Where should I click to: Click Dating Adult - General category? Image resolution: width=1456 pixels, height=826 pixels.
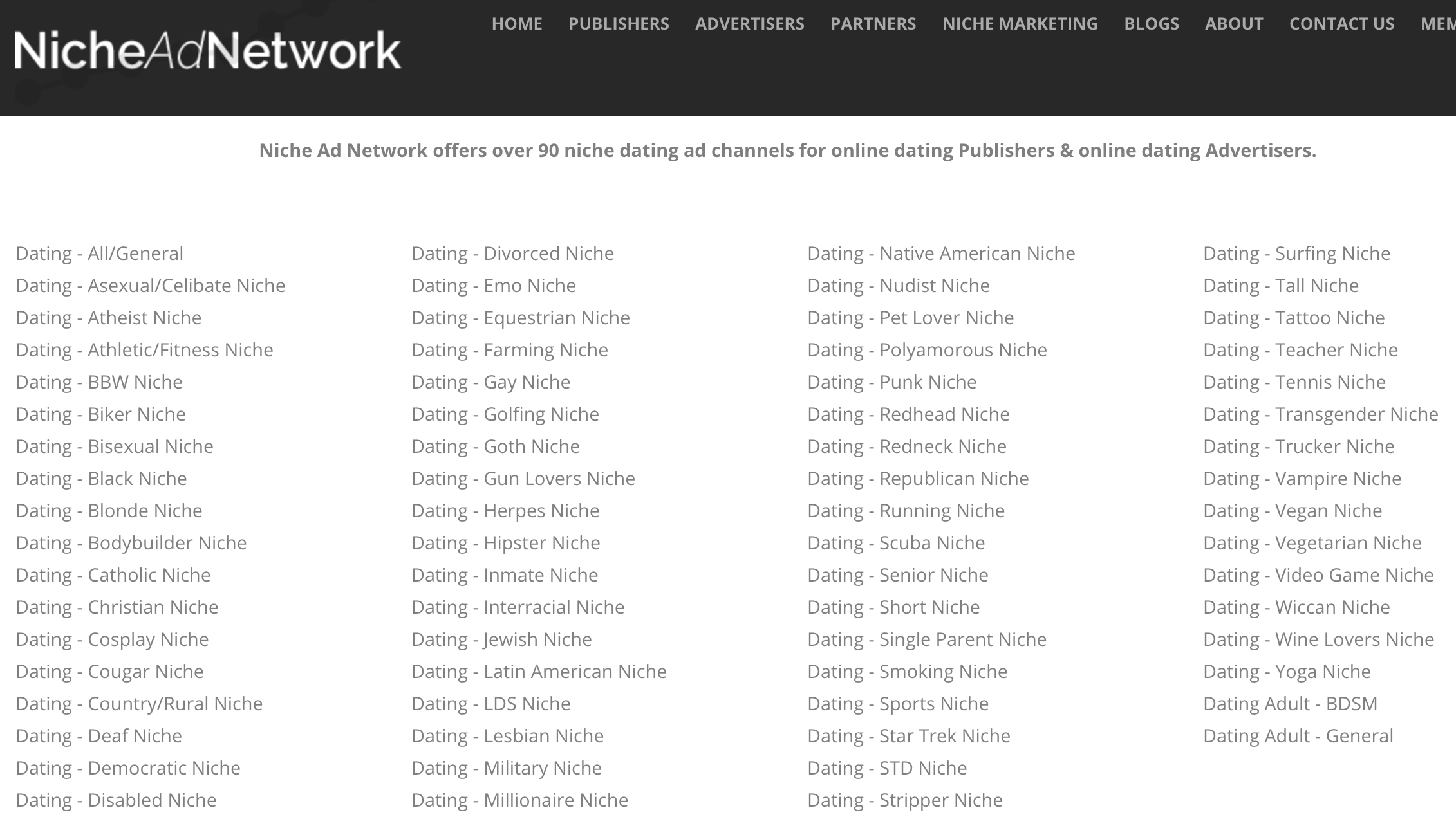point(1298,734)
